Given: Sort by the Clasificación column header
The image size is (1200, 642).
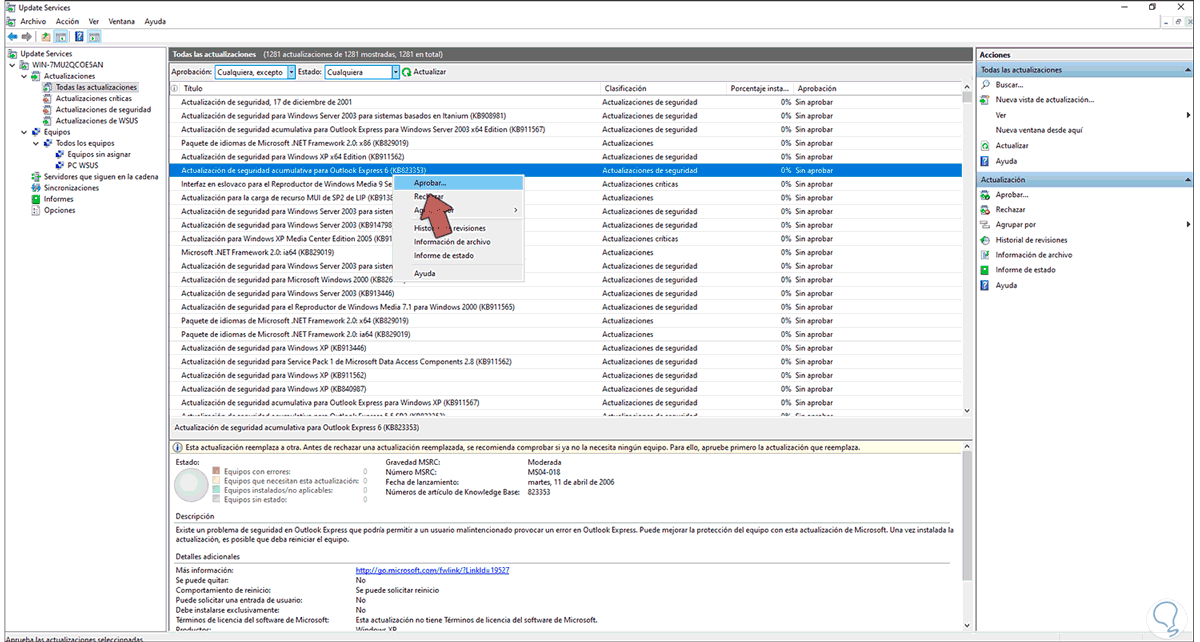Looking at the screenshot, I should [x=664, y=88].
